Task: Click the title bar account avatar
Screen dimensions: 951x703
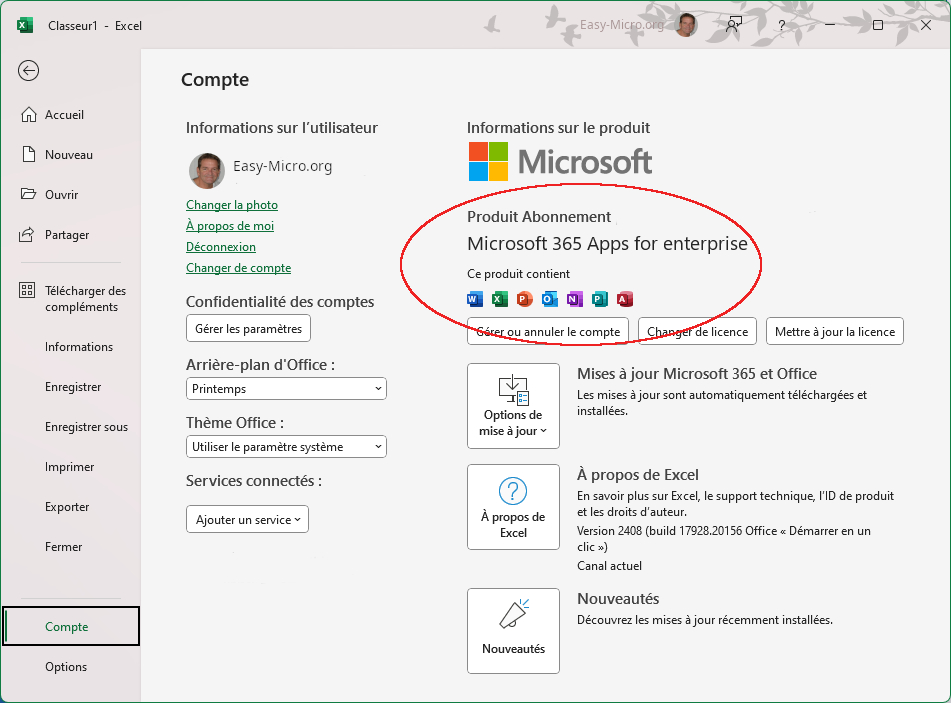Action: [685, 25]
